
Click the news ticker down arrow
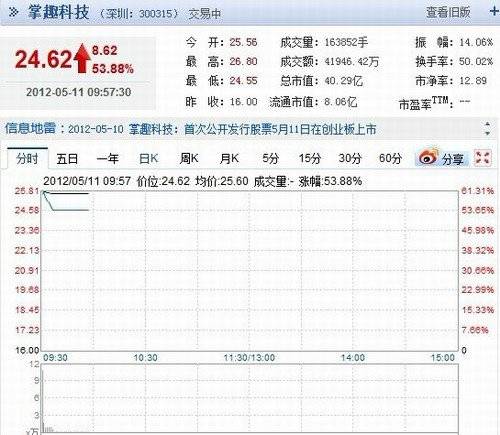click(x=487, y=133)
